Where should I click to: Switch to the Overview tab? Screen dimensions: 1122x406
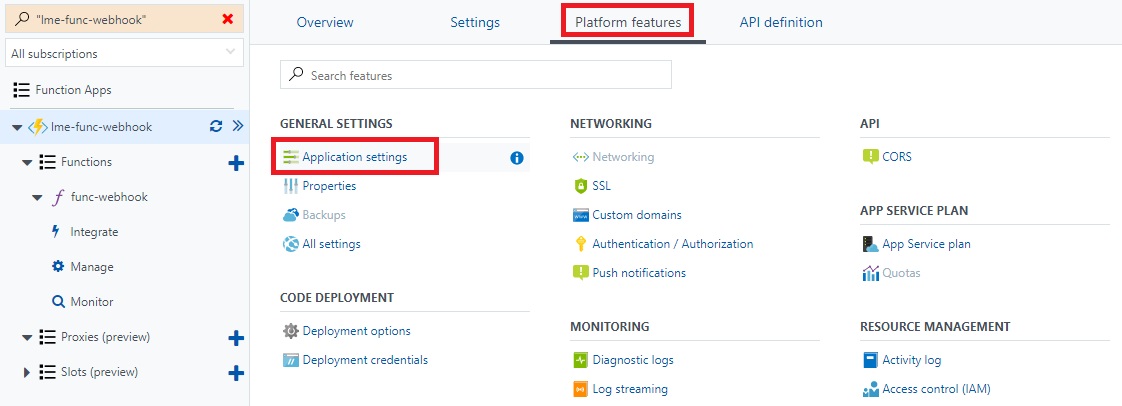click(x=325, y=22)
